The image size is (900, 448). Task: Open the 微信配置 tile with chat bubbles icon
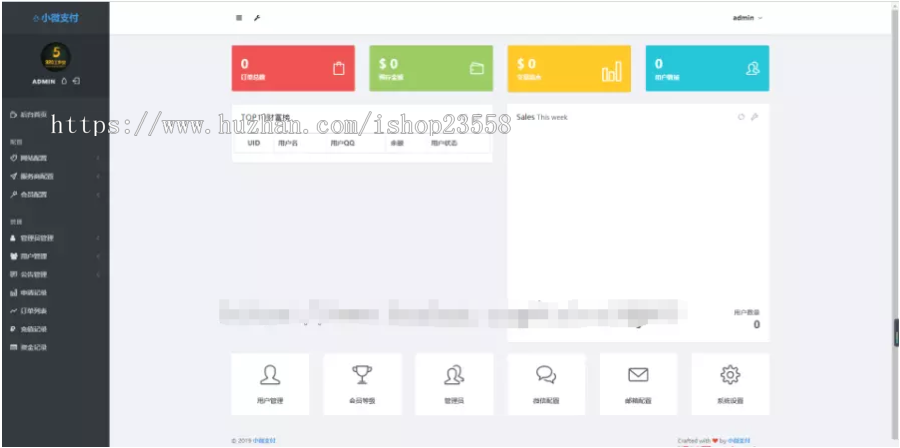coord(546,384)
